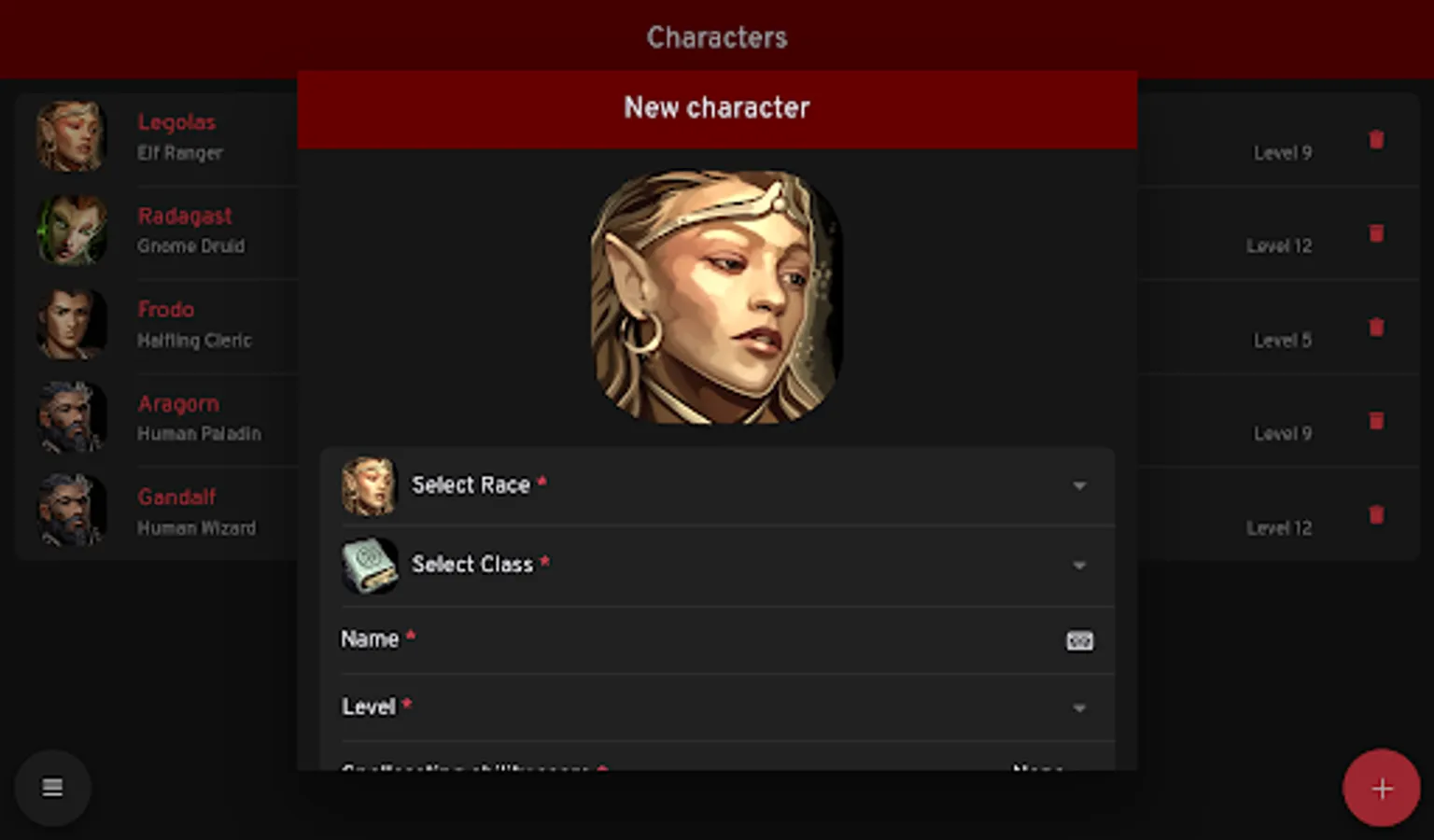The width and height of the screenshot is (1434, 840).
Task: Open the Select Class dropdown arrow
Action: click(1079, 566)
